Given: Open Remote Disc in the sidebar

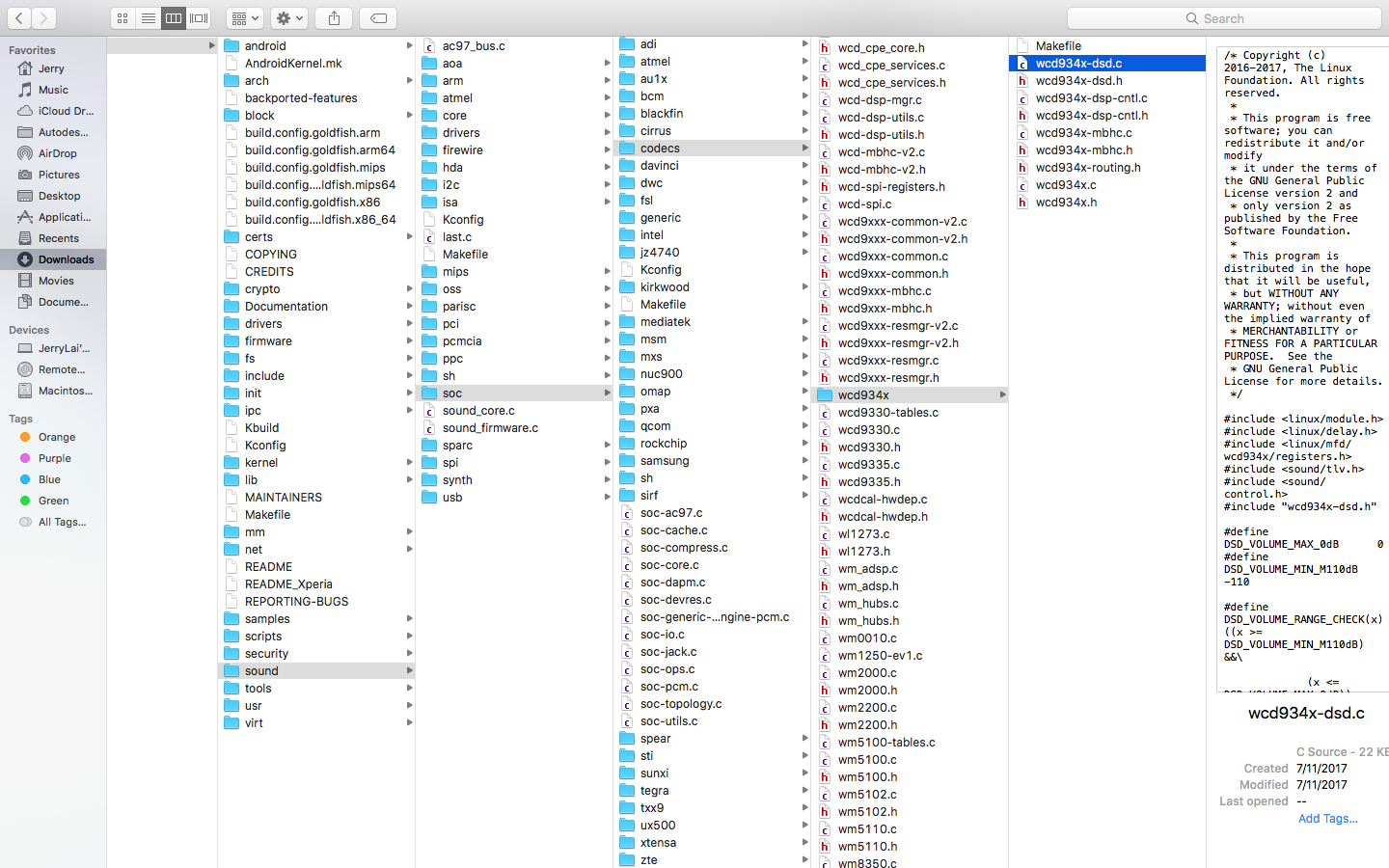Looking at the screenshot, I should (53, 369).
